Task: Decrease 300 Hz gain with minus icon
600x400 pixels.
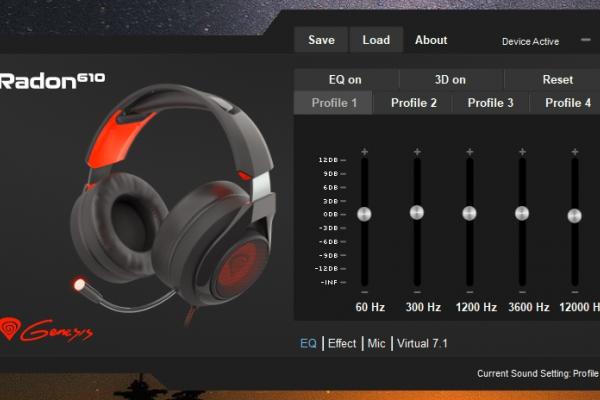Action: [x=417, y=292]
